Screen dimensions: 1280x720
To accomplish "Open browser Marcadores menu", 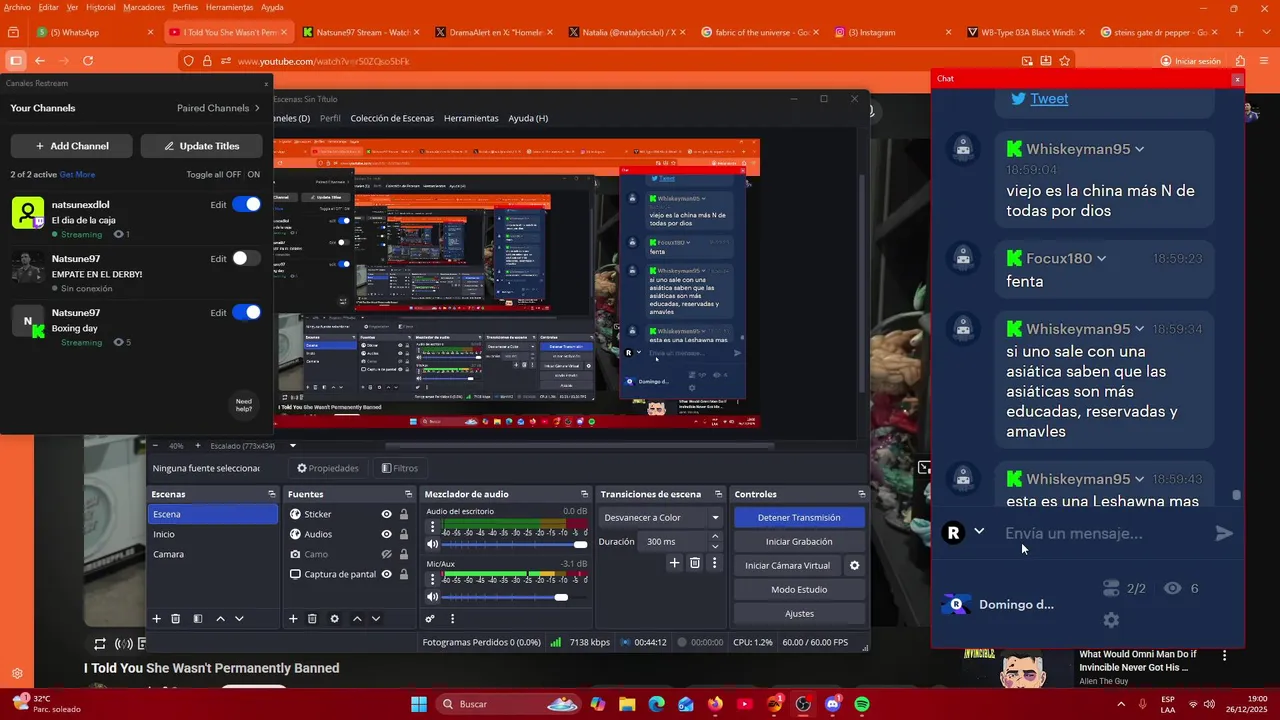I will (x=144, y=7).
